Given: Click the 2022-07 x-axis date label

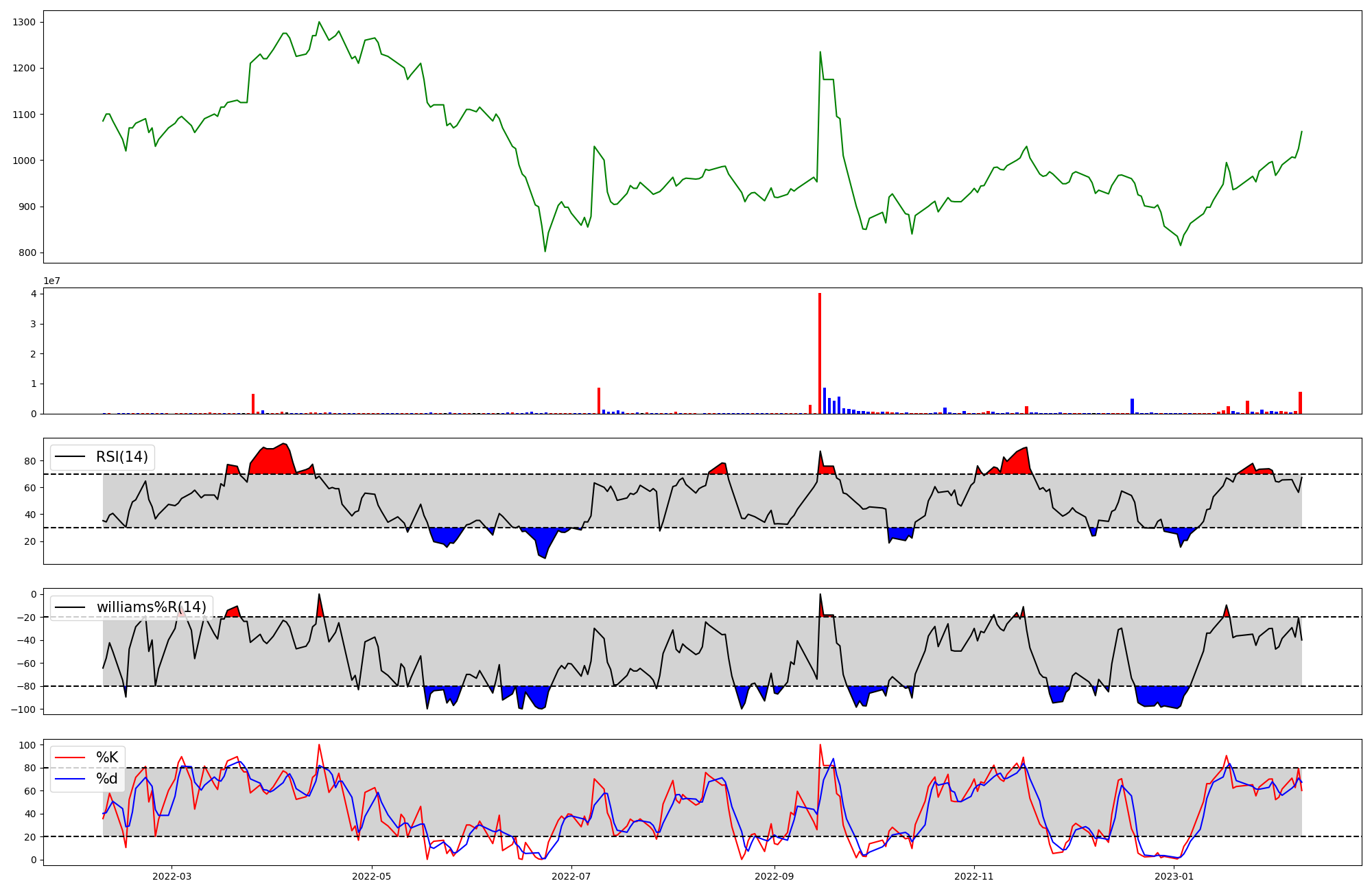Looking at the screenshot, I should pos(571,876).
